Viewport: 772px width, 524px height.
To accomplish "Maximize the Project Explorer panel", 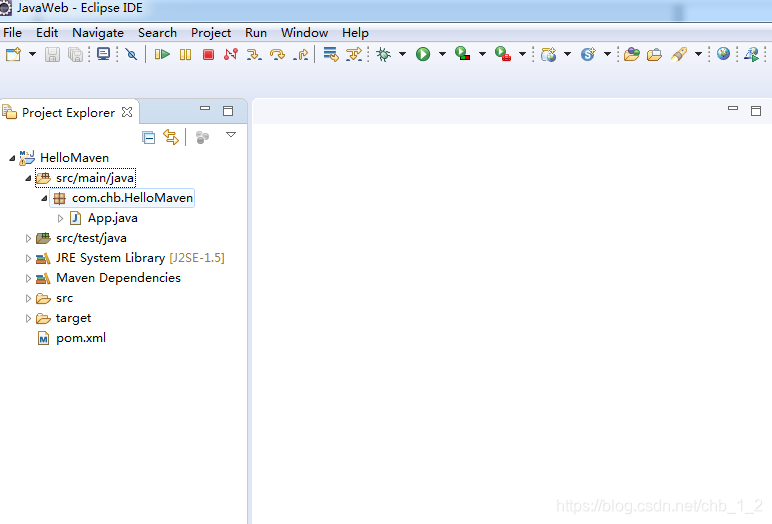I will click(x=228, y=111).
